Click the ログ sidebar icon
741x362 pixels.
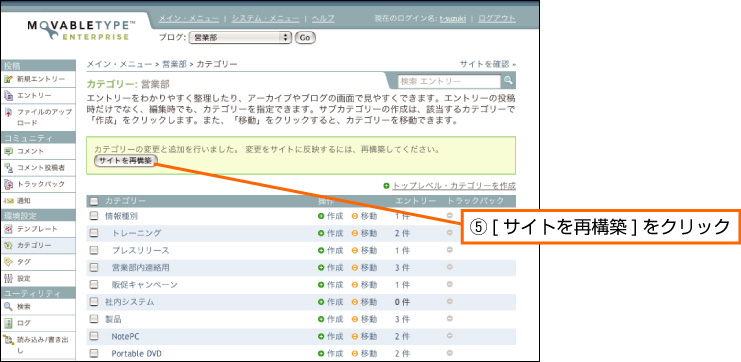click(8, 323)
